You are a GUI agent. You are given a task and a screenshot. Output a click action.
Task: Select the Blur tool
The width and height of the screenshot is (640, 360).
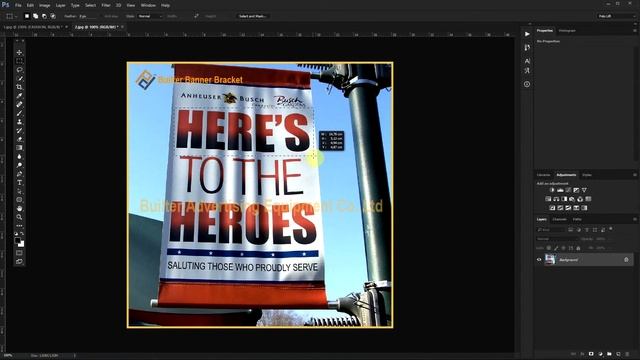coord(19,156)
